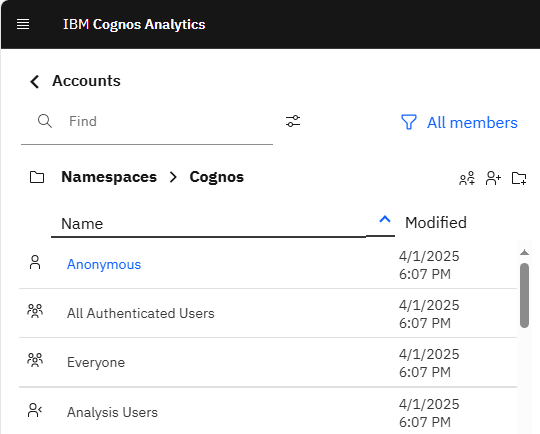Open the search filter settings icon
The image size is (540, 434).
[293, 121]
